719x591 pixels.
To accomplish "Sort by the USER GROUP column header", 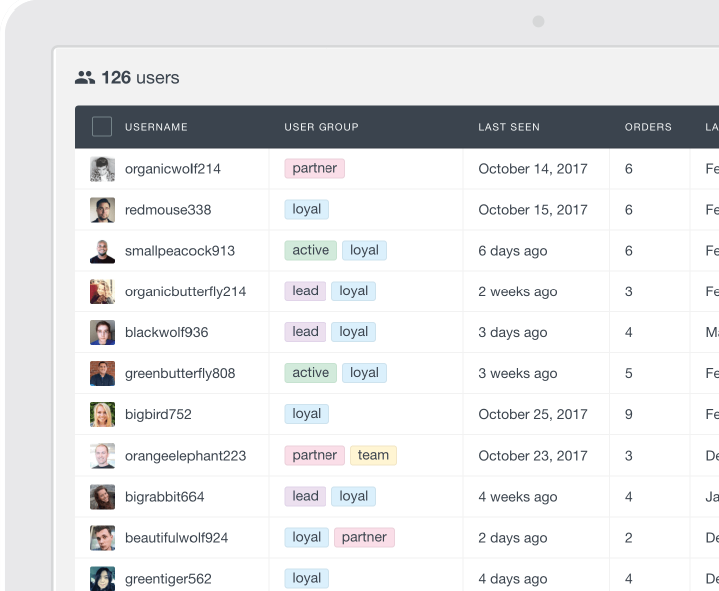I will click(x=321, y=127).
